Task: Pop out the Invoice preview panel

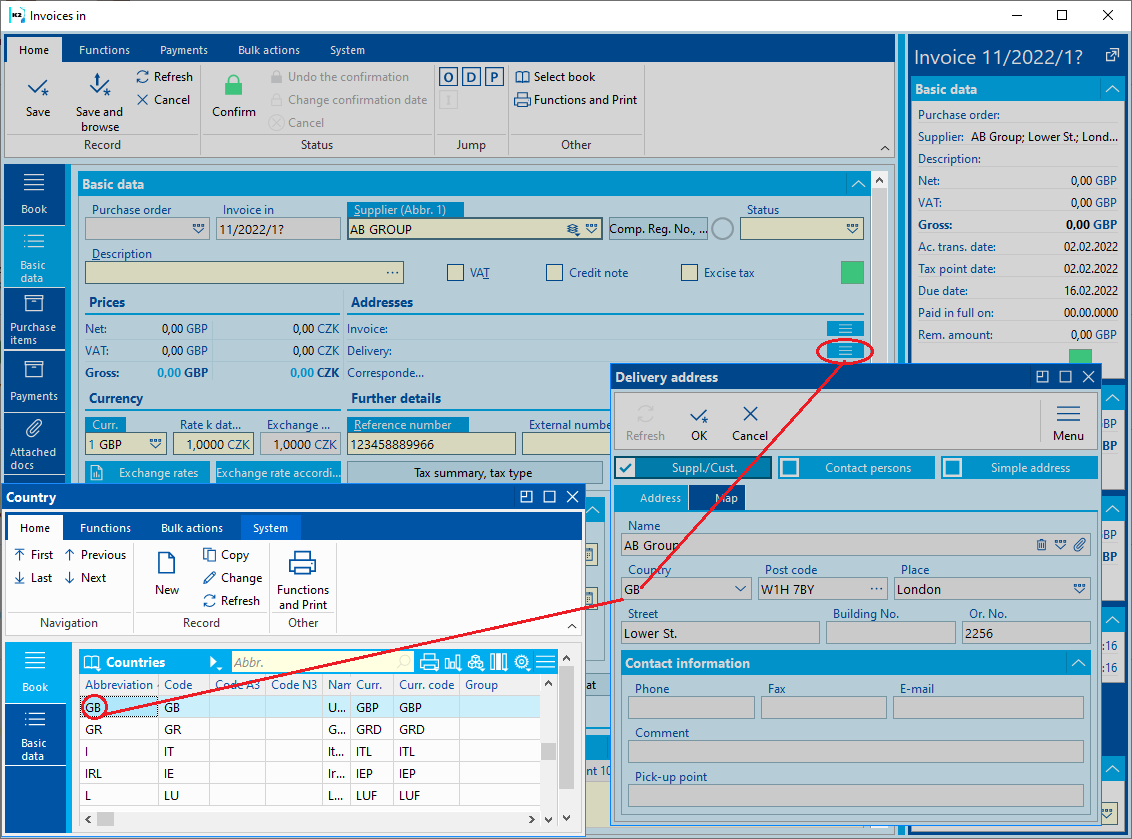Action: (1112, 56)
